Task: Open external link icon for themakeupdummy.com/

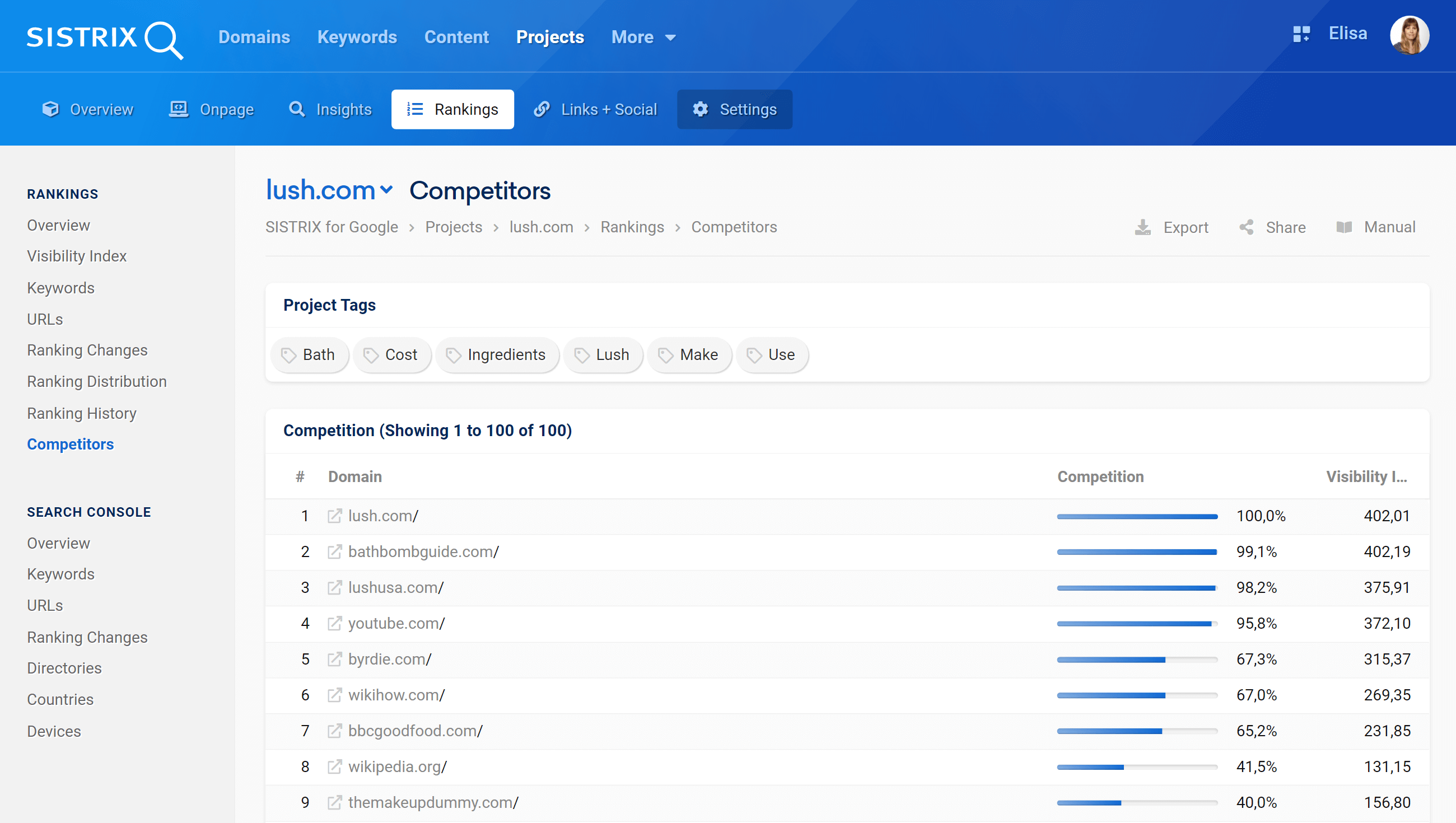Action: pyautogui.click(x=335, y=802)
